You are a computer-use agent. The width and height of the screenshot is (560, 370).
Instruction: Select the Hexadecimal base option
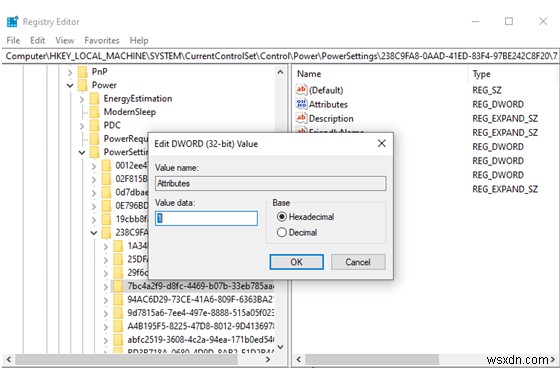282,216
